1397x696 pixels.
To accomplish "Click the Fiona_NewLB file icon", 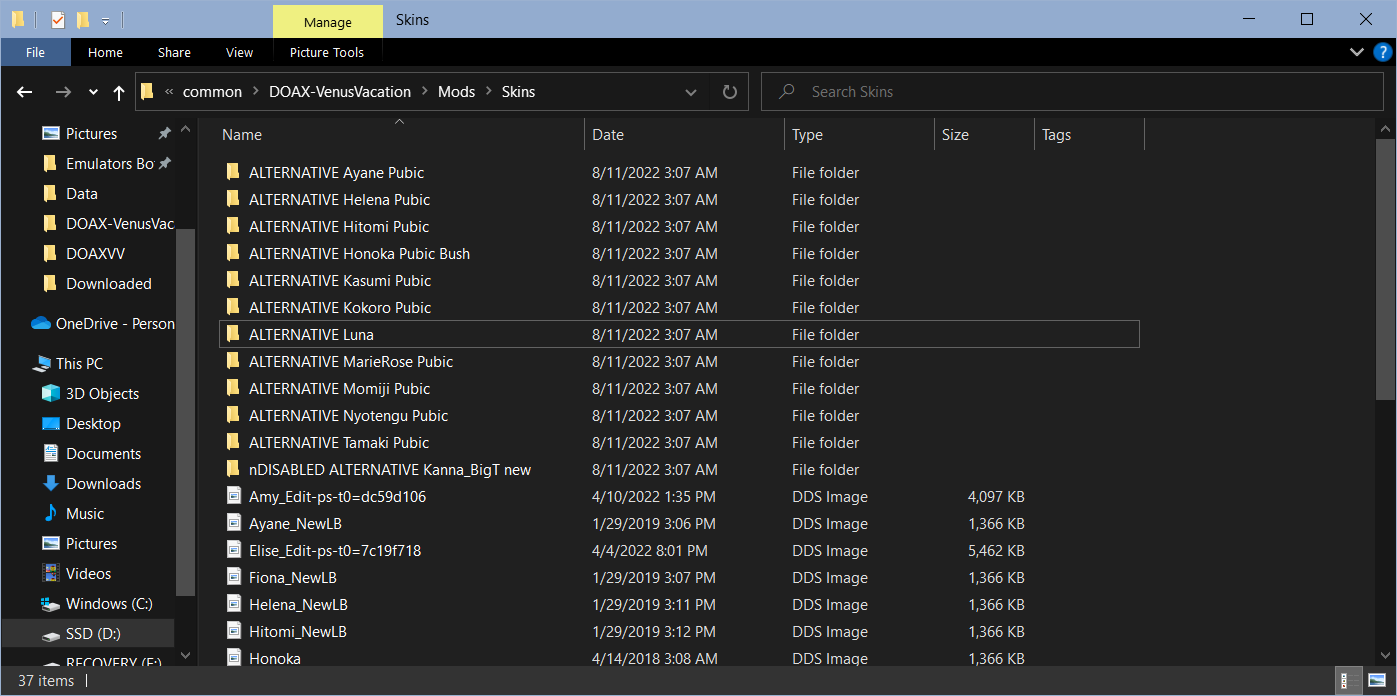I will pyautogui.click(x=234, y=578).
